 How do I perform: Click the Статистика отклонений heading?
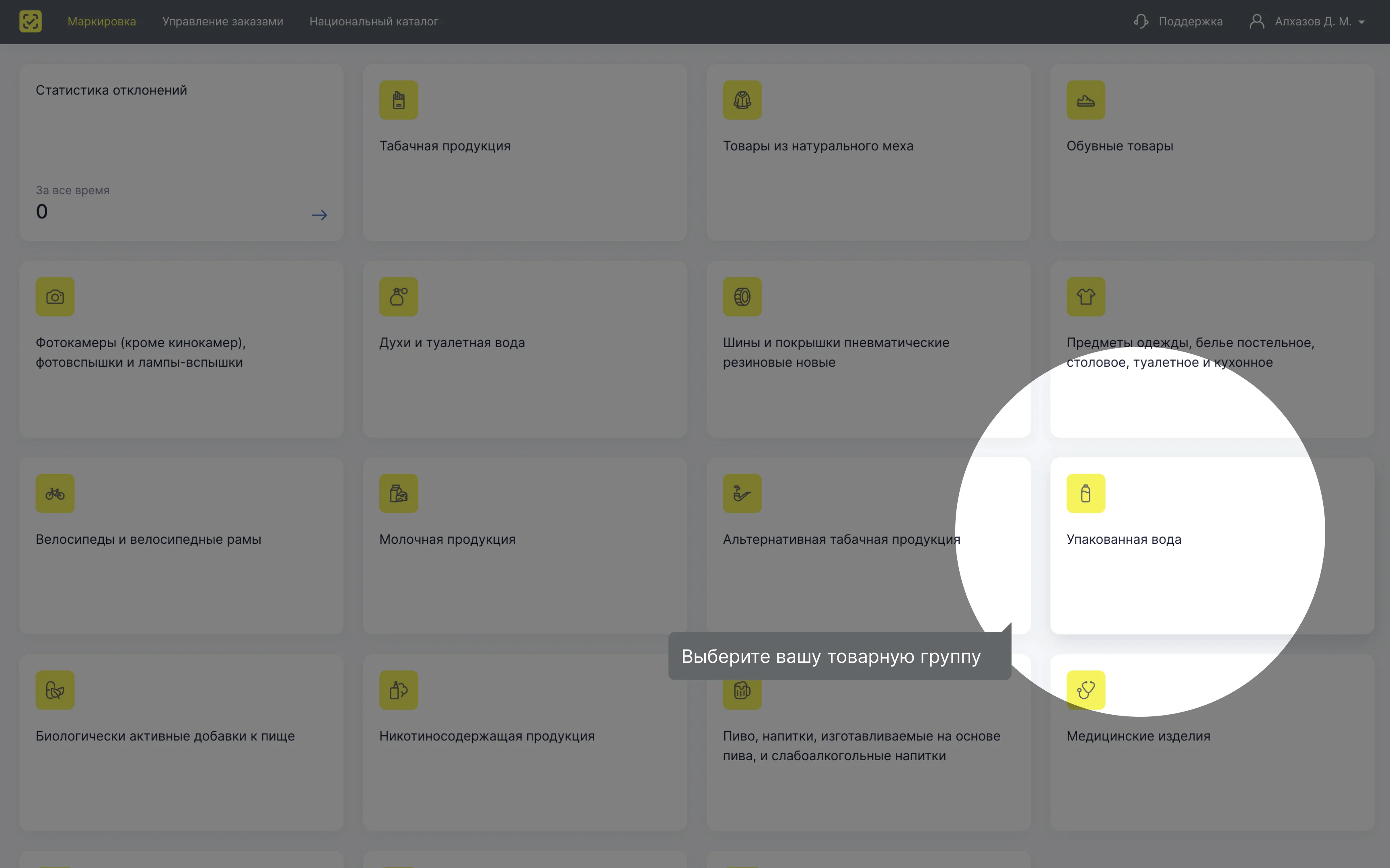coord(111,90)
